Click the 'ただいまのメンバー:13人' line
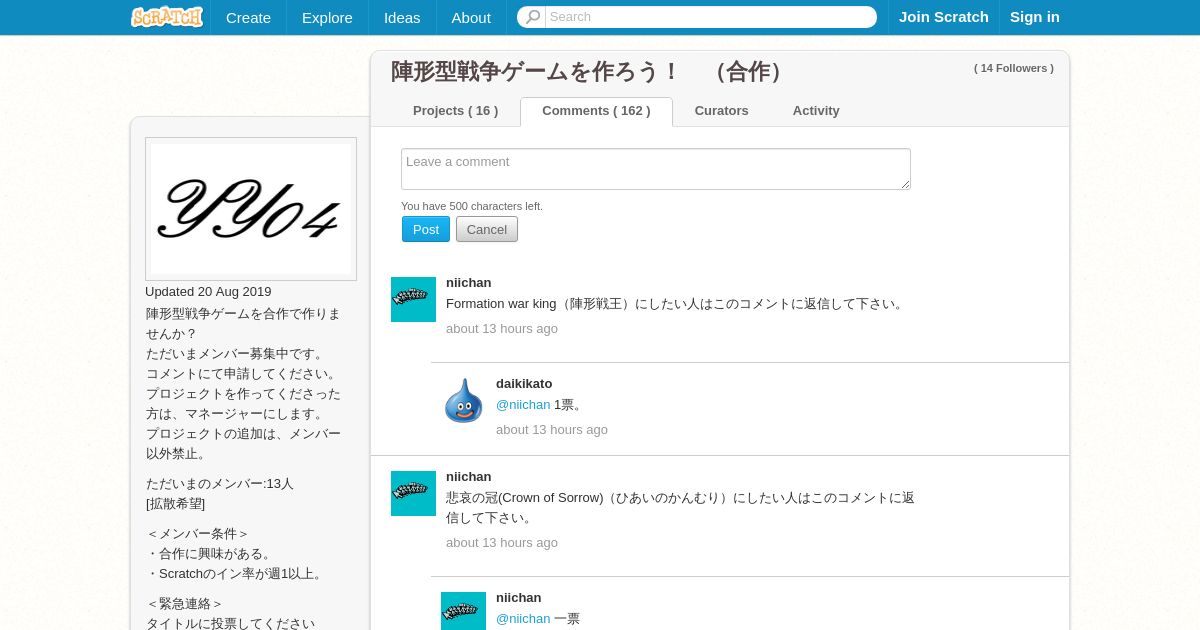1200x630 pixels. tap(220, 484)
